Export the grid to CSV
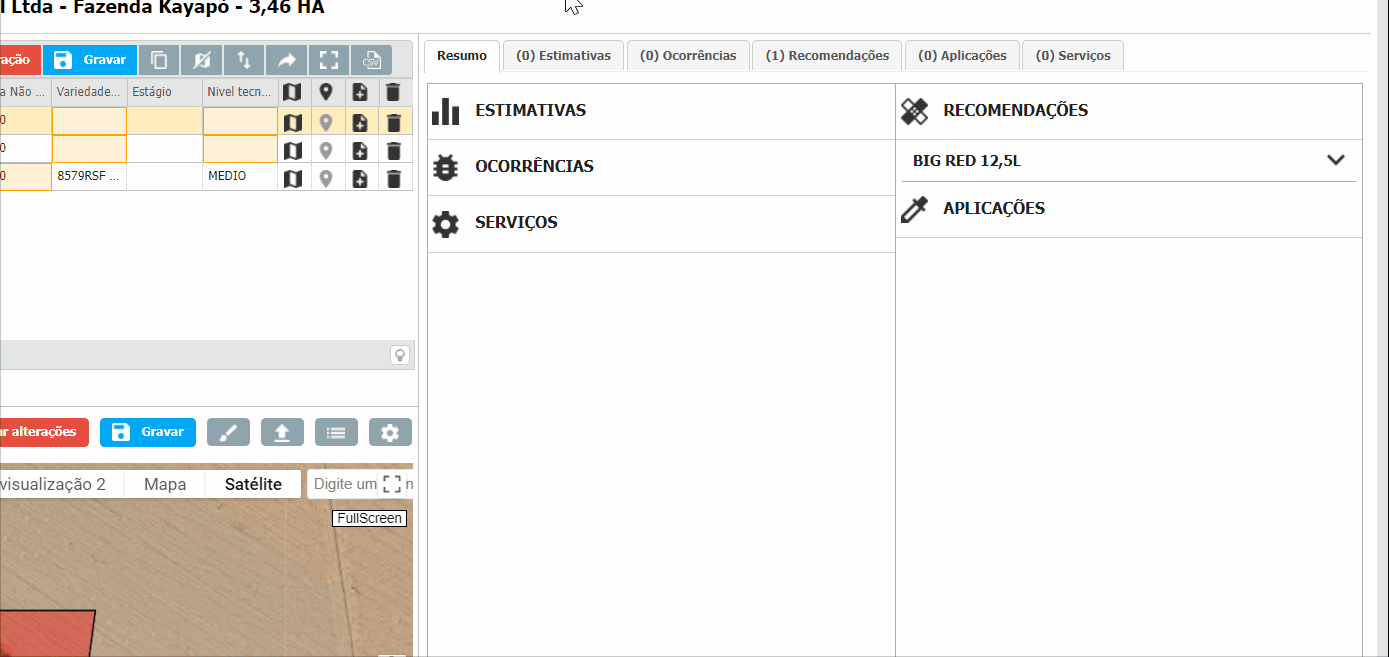 (371, 60)
